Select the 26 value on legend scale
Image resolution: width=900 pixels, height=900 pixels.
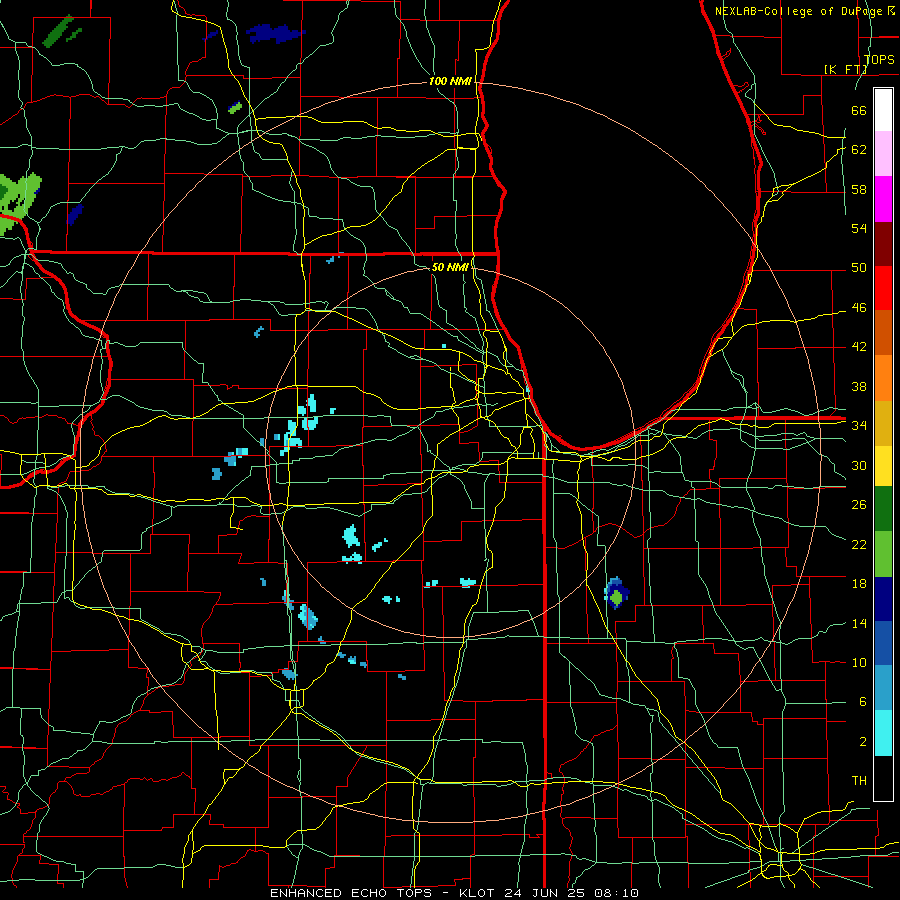(x=859, y=505)
